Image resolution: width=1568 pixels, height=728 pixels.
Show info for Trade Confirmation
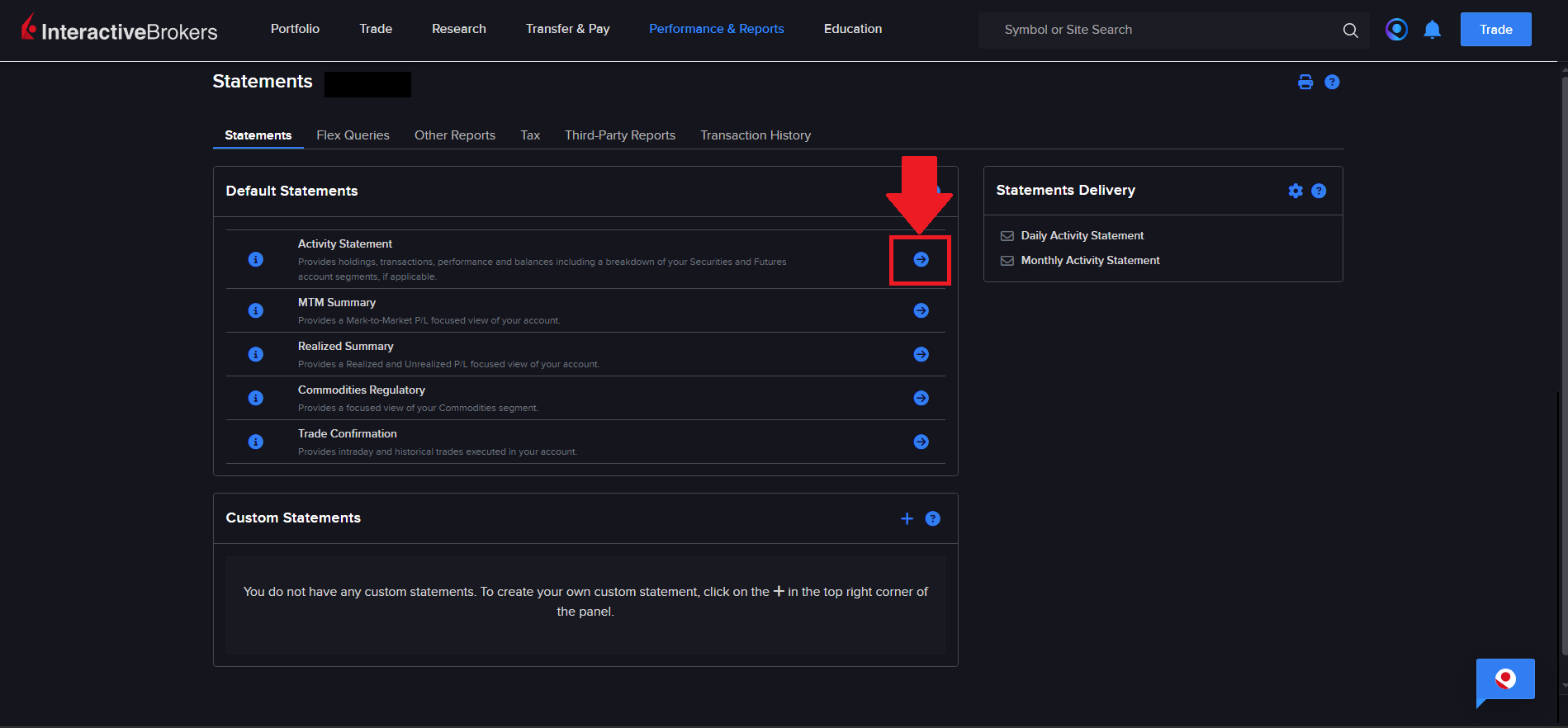[256, 442]
